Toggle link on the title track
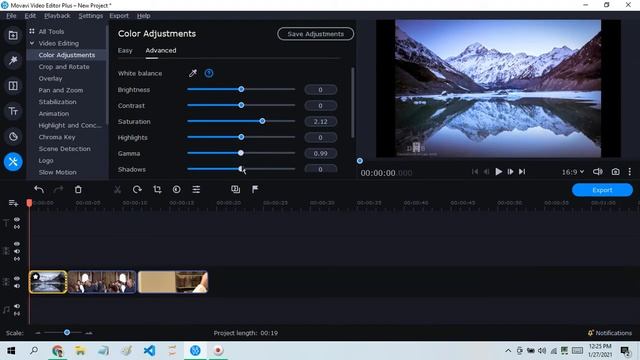This screenshot has width=640, height=360. point(17,227)
